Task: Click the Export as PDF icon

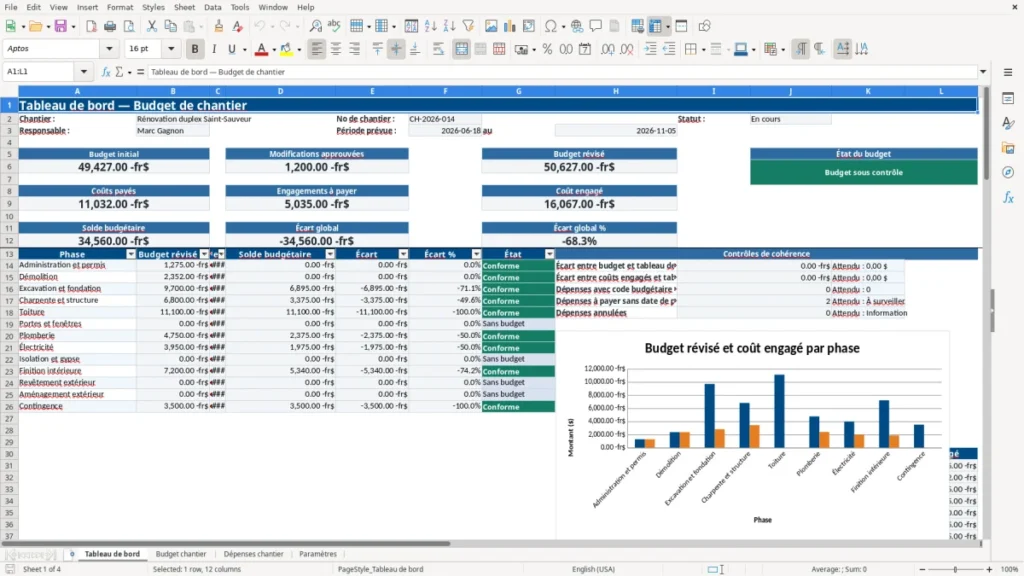Action: tap(91, 26)
